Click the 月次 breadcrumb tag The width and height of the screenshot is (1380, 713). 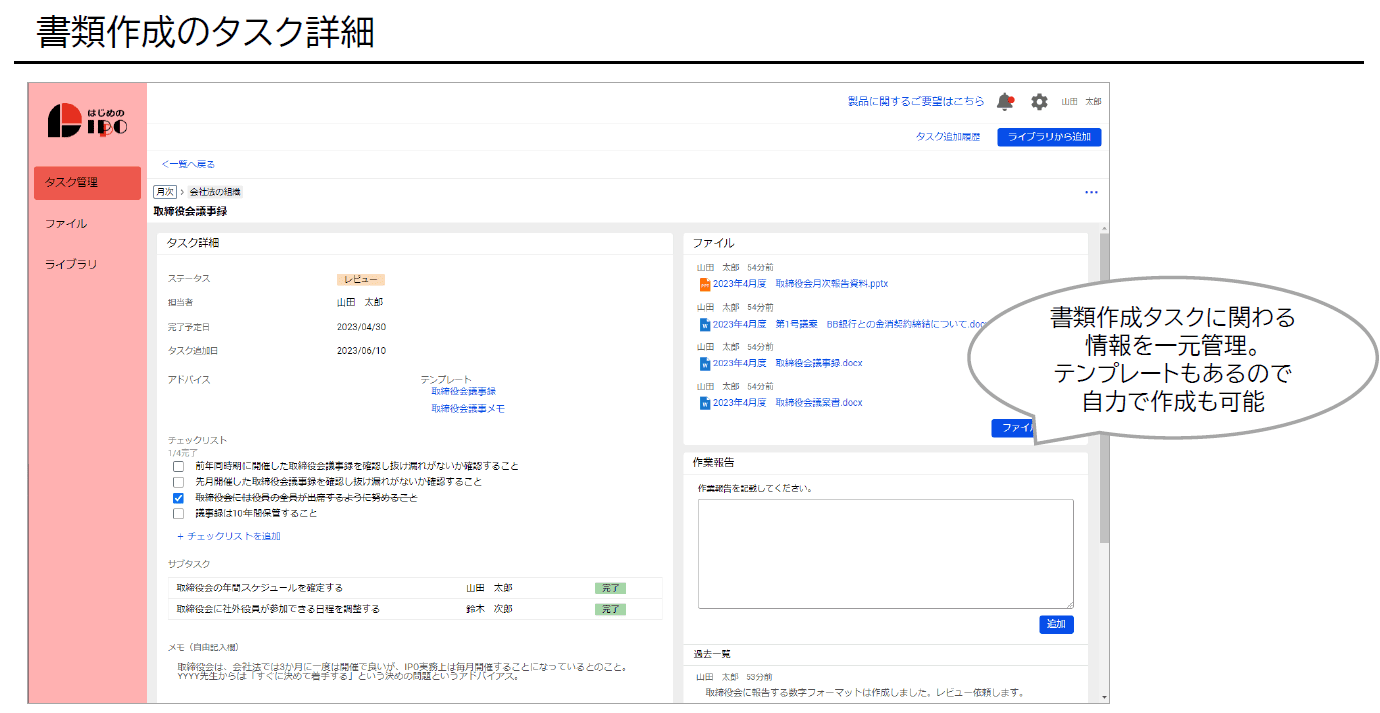(x=165, y=191)
